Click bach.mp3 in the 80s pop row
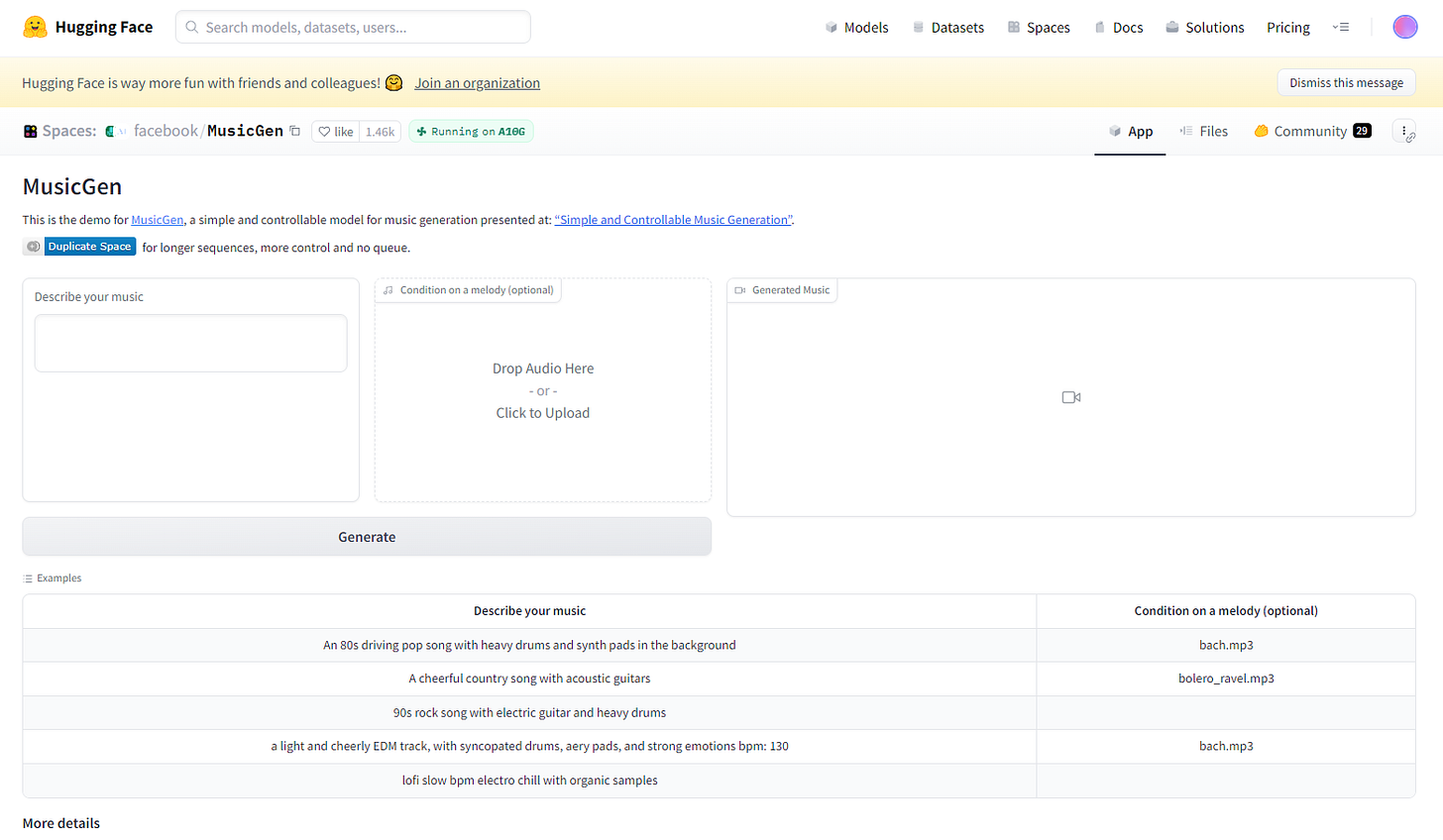Screen dimensions: 1443x840 (x=1226, y=645)
